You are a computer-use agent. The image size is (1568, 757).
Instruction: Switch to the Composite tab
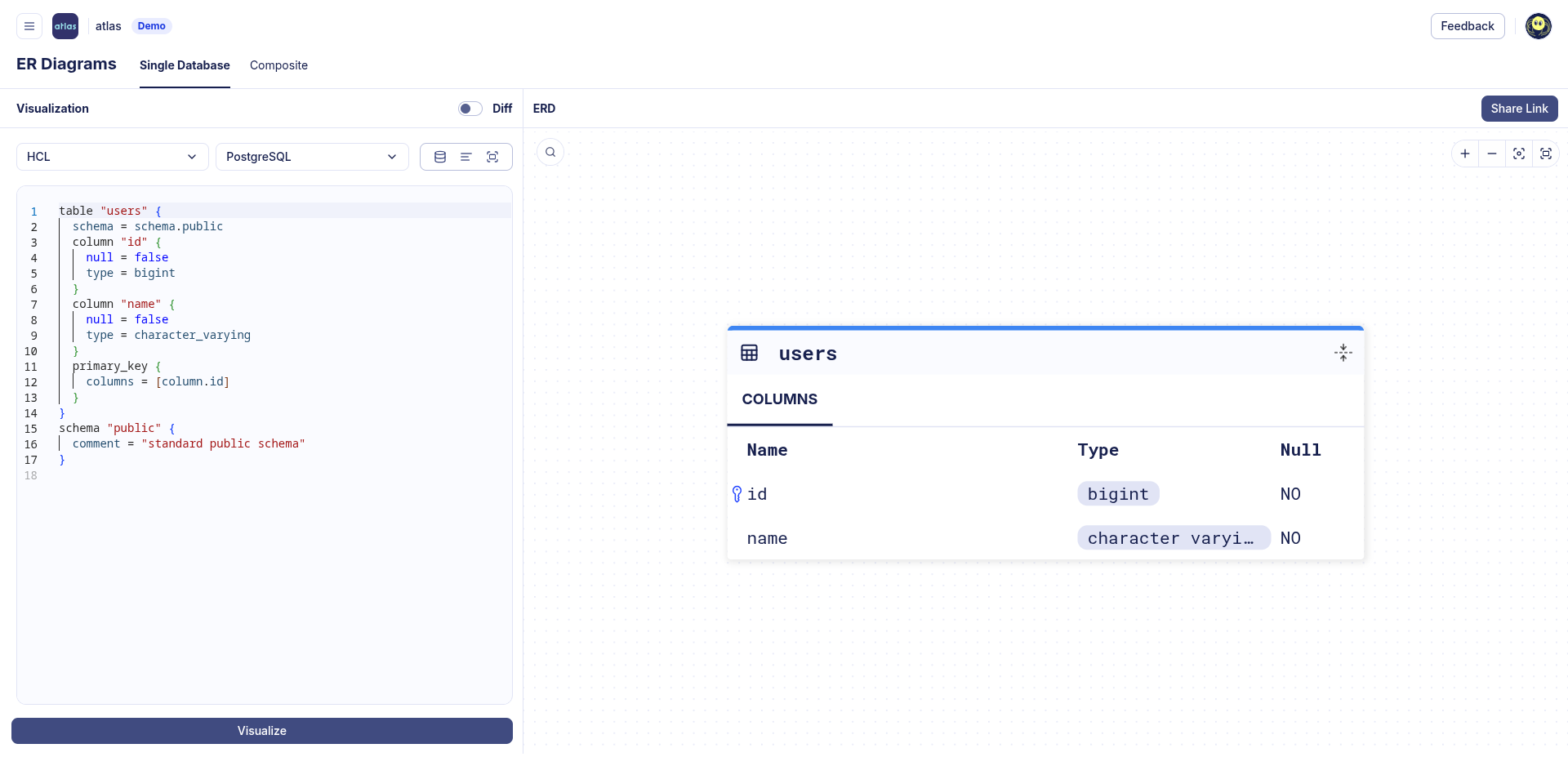click(x=278, y=65)
